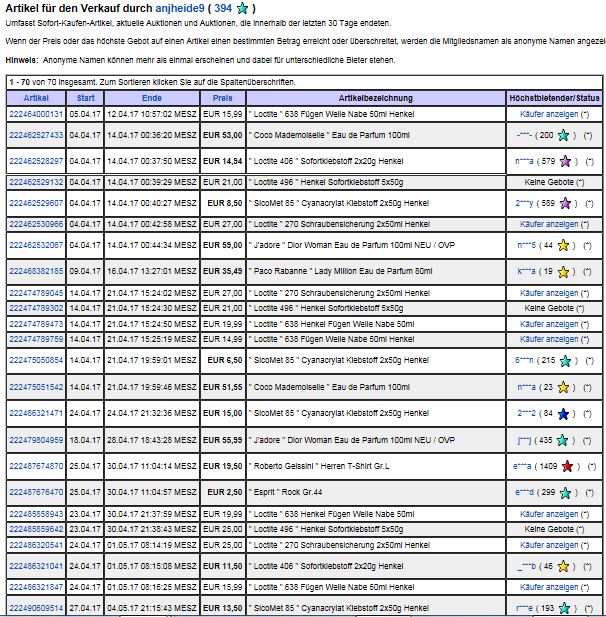The image size is (606, 617).
Task: Open item 222487674870
Action: point(36,466)
